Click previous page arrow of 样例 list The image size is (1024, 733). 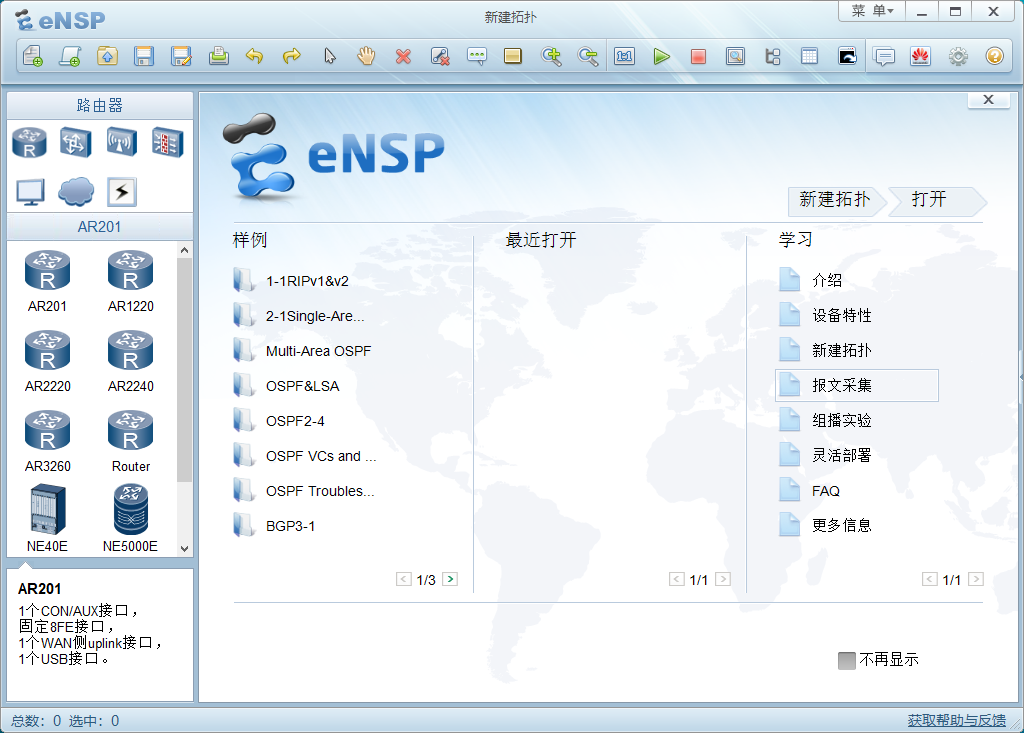404,579
